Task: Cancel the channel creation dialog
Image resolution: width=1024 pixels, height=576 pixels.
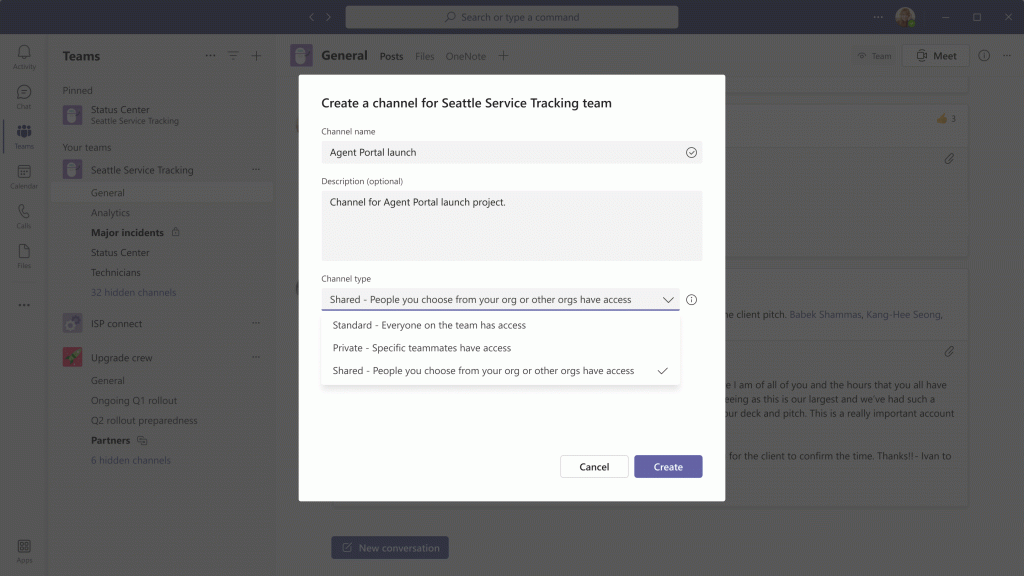Action: click(x=594, y=466)
